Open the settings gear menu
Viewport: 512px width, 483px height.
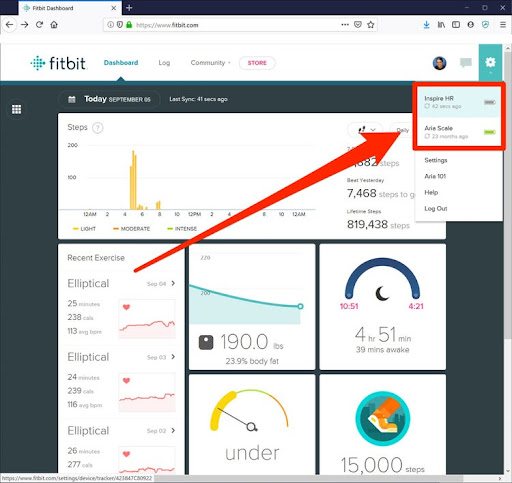[x=490, y=62]
